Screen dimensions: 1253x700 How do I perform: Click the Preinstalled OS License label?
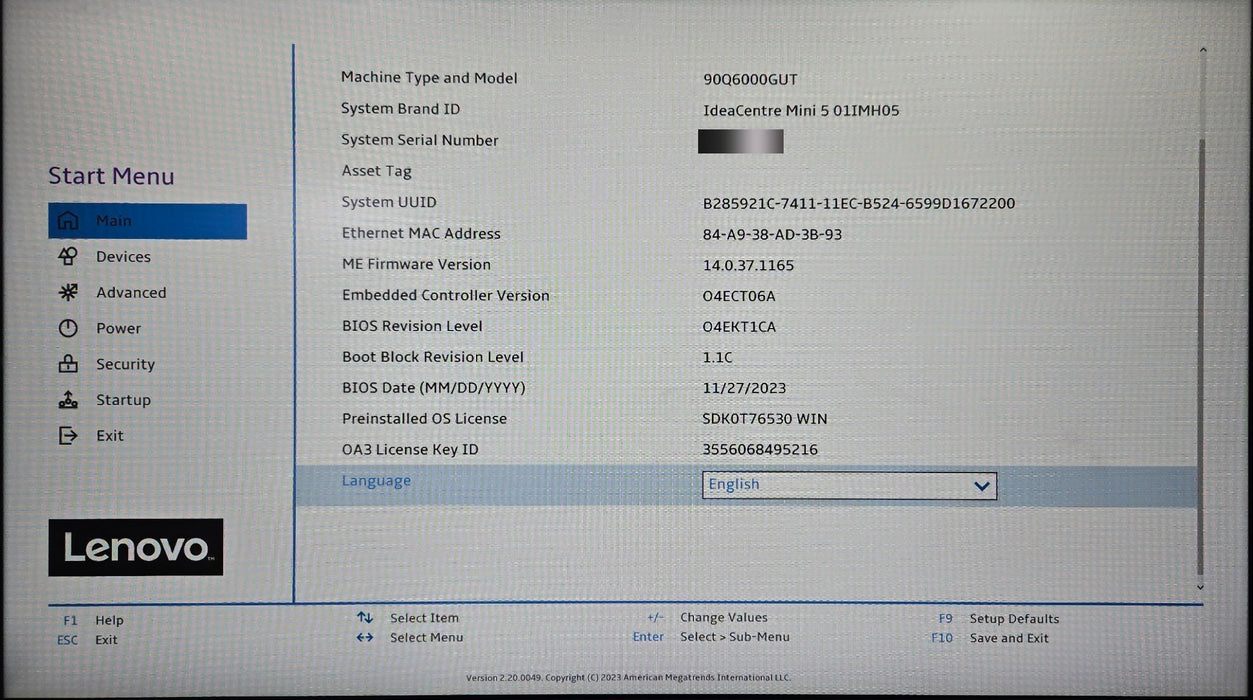[x=424, y=419]
